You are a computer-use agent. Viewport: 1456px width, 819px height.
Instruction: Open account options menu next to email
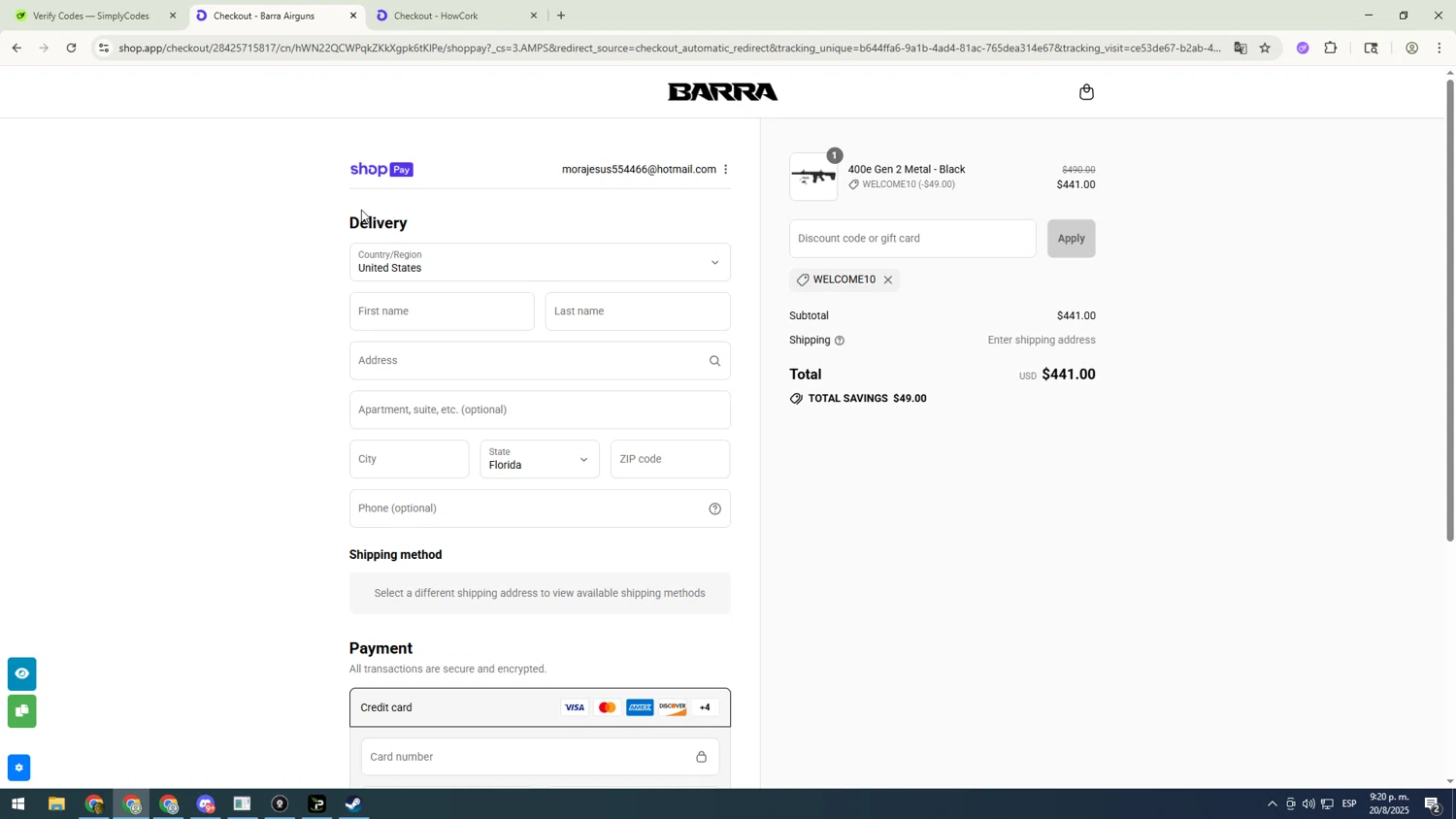pos(725,170)
